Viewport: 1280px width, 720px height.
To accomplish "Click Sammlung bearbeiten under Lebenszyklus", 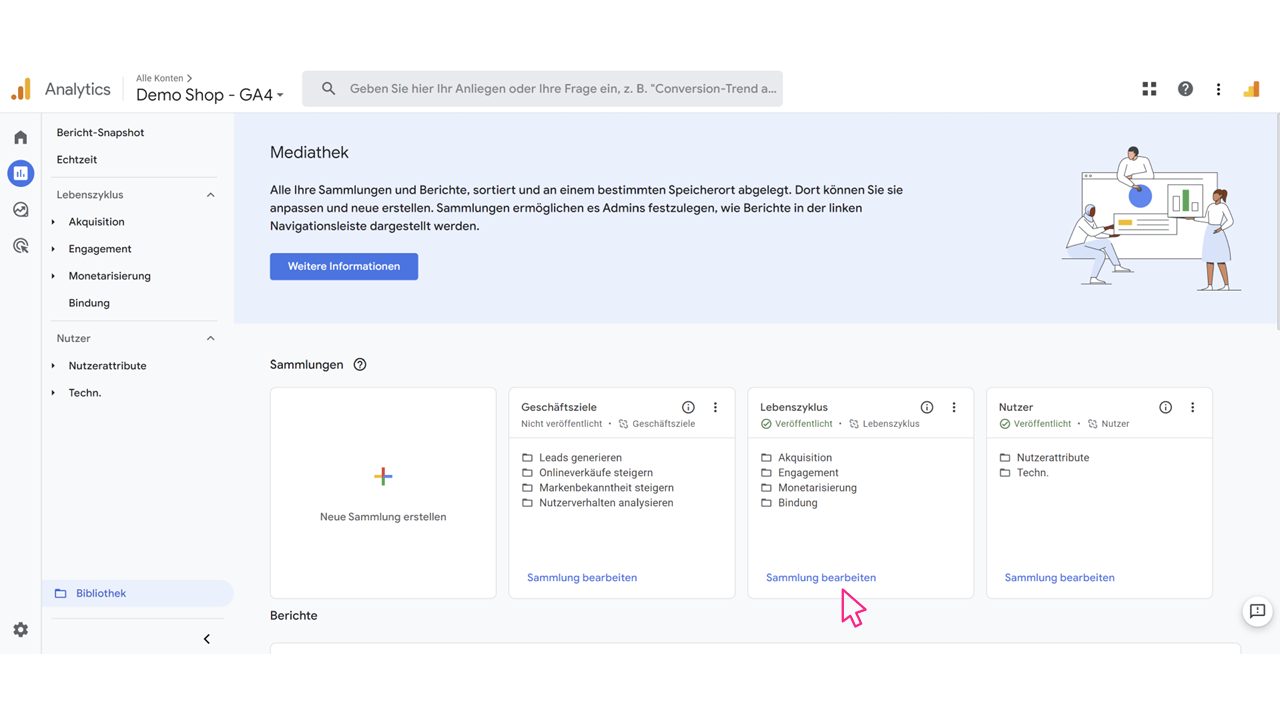I will [821, 577].
